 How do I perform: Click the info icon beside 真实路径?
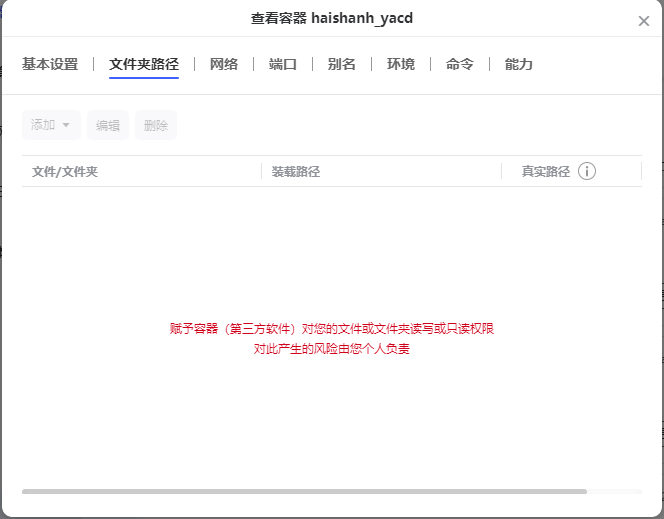[x=587, y=171]
